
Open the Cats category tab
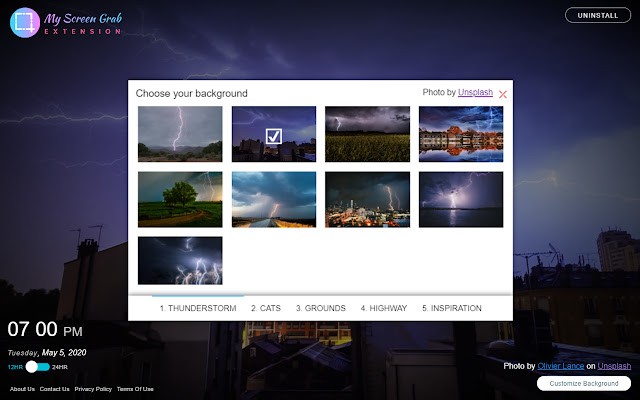(x=266, y=309)
